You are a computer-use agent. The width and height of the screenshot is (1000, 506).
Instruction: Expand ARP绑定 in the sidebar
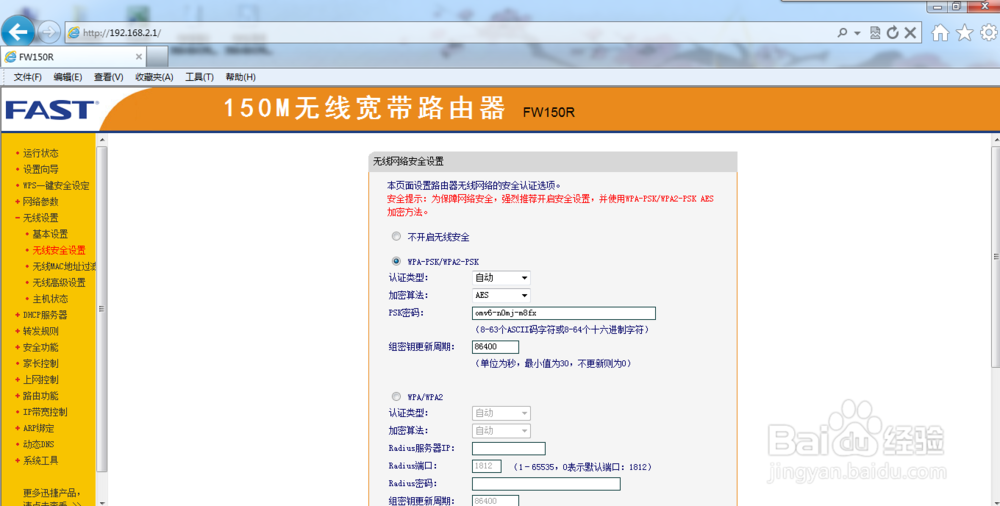(38, 428)
